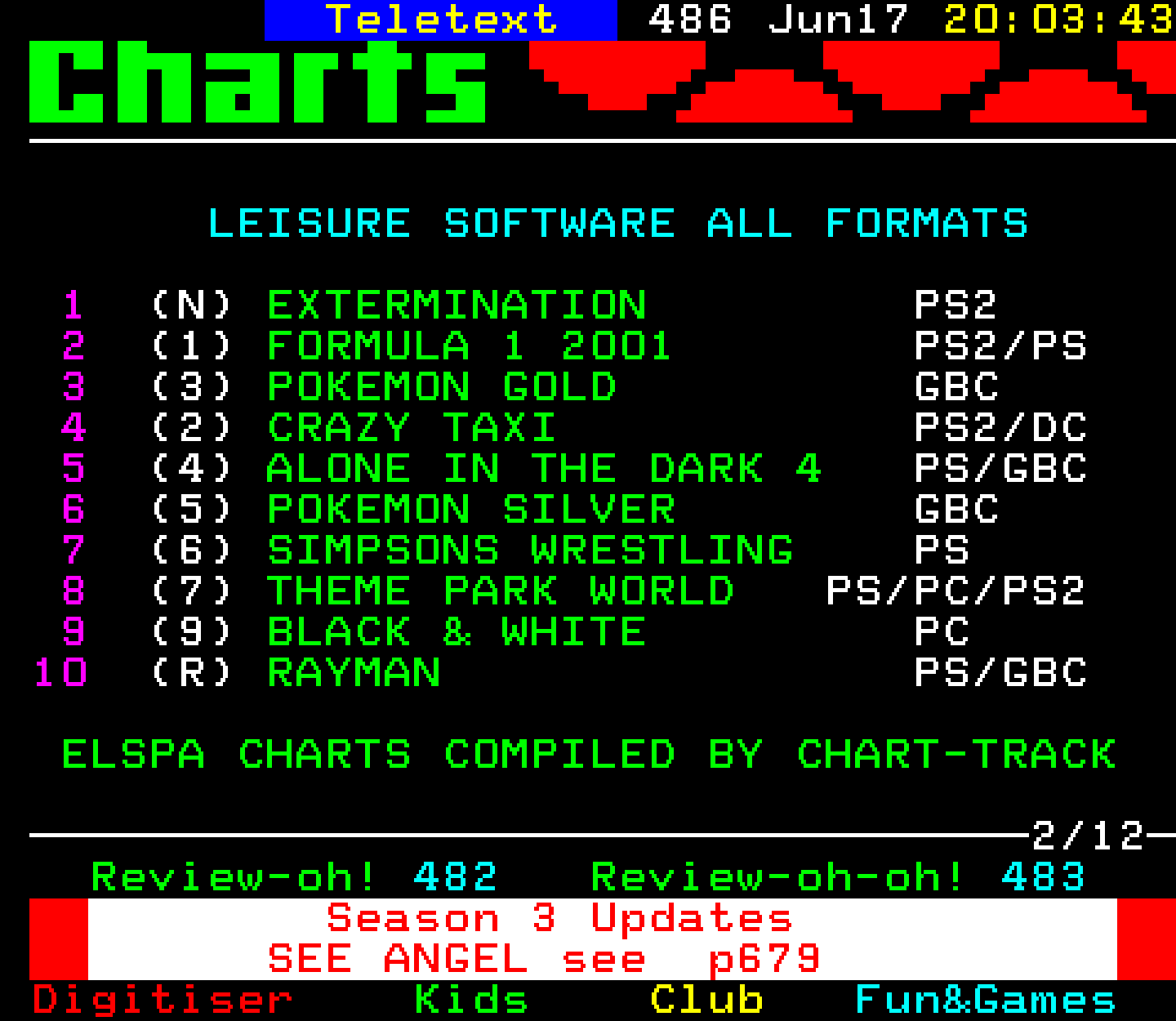Click the large green Charts title
Image resolution: width=1176 pixels, height=1021 pixels.
(258, 82)
